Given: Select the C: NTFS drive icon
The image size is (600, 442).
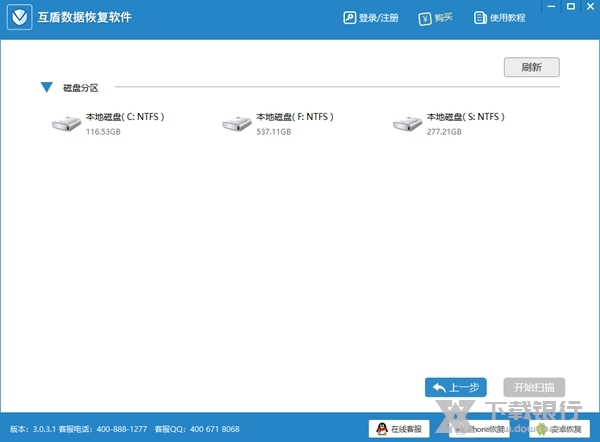Looking at the screenshot, I should click(66, 124).
